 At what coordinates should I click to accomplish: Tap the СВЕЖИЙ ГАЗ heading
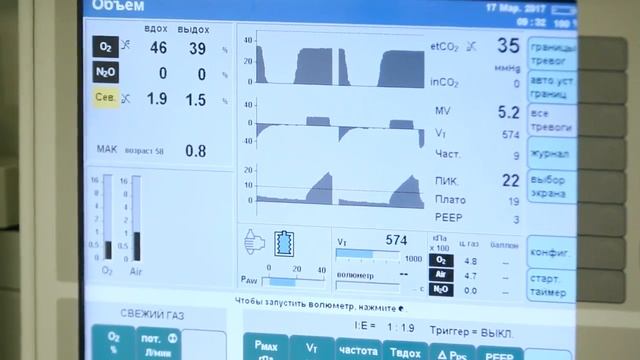(x=152, y=314)
